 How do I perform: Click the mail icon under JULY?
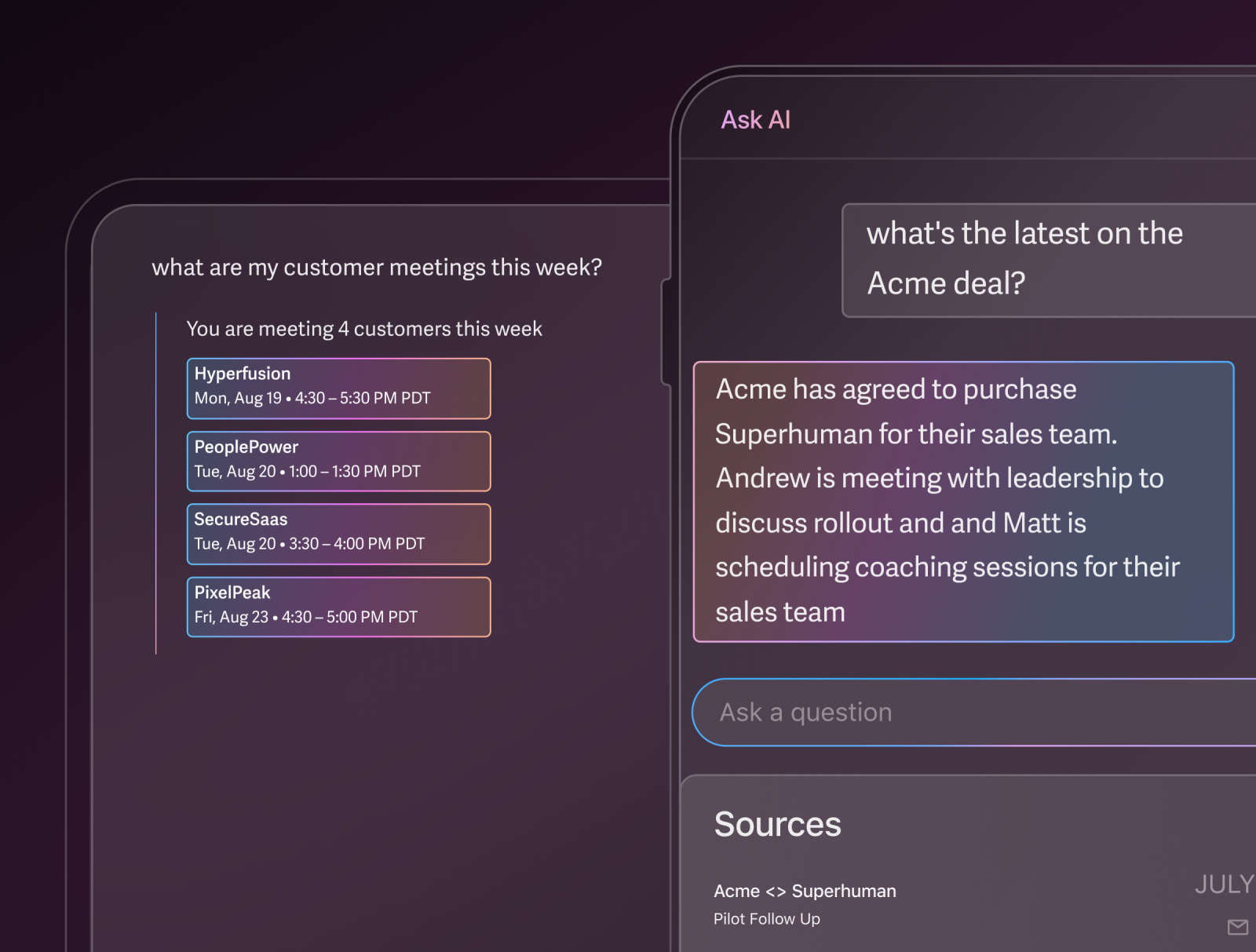[x=1237, y=928]
